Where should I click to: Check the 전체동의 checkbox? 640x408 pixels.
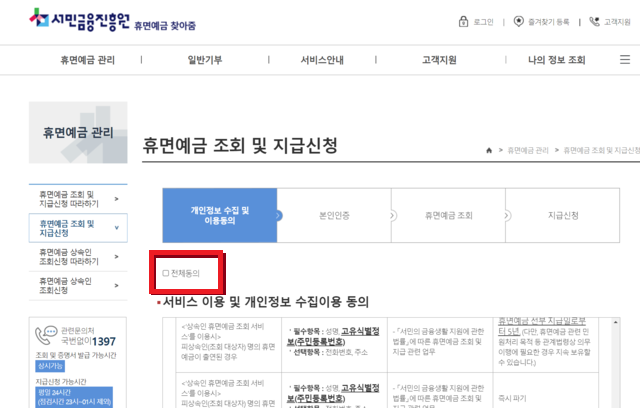[166, 273]
